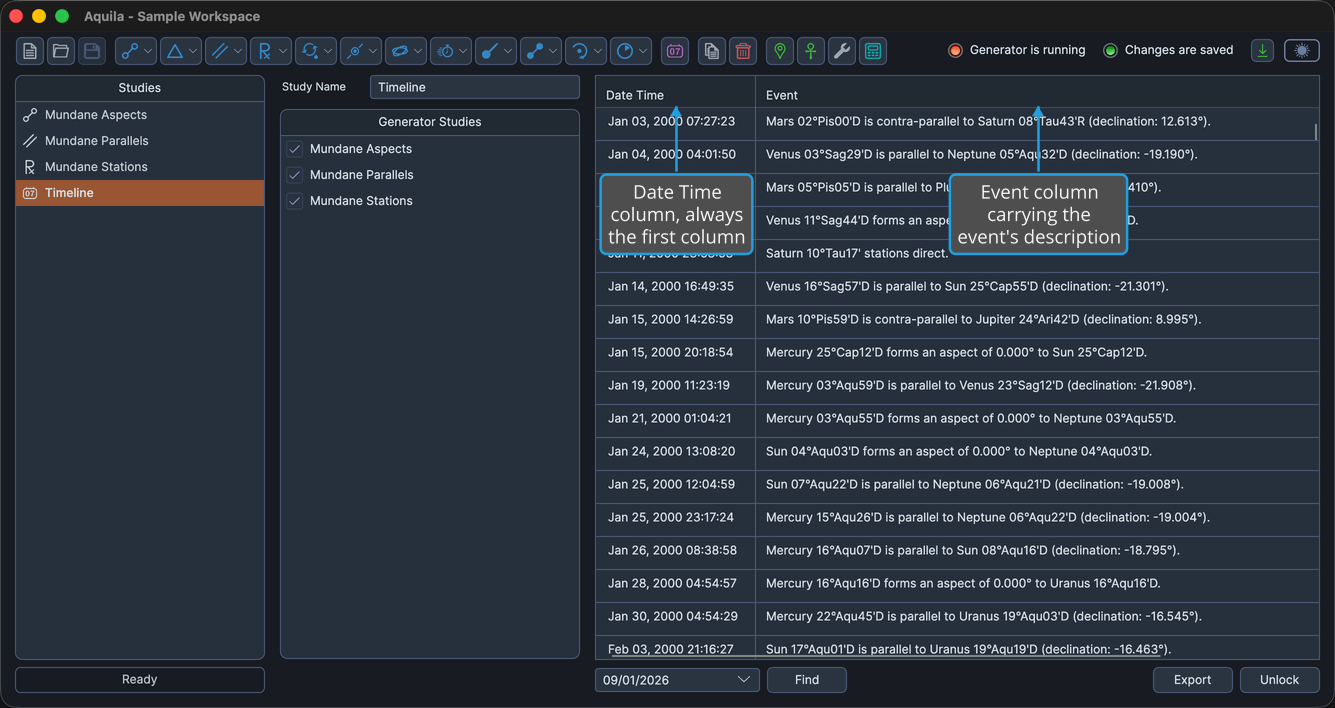Select Mercury 15°Aqu26'D parallel to Neptune event
Image resolution: width=1335 pixels, height=708 pixels.
(x=1037, y=518)
